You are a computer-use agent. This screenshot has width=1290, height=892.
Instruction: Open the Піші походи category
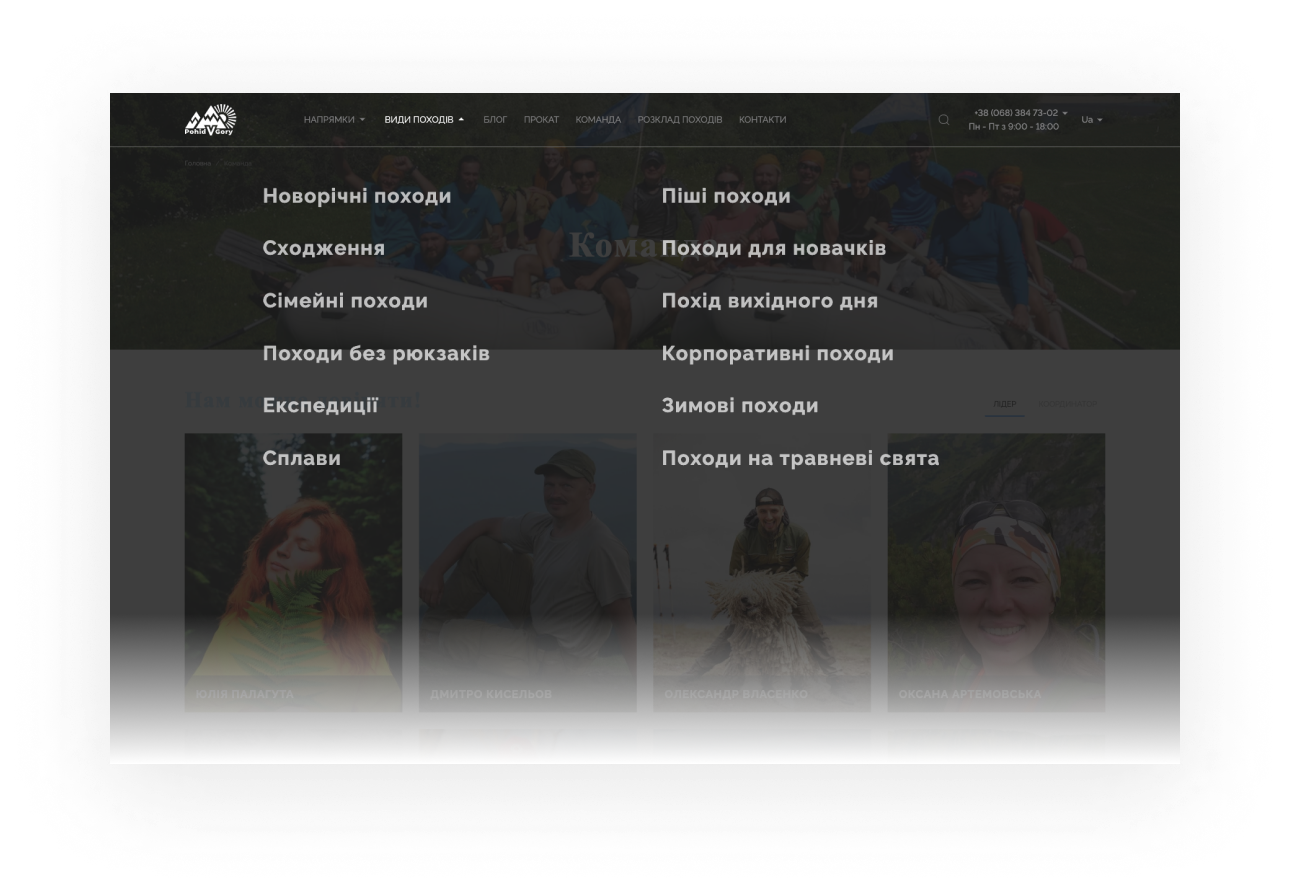click(726, 196)
